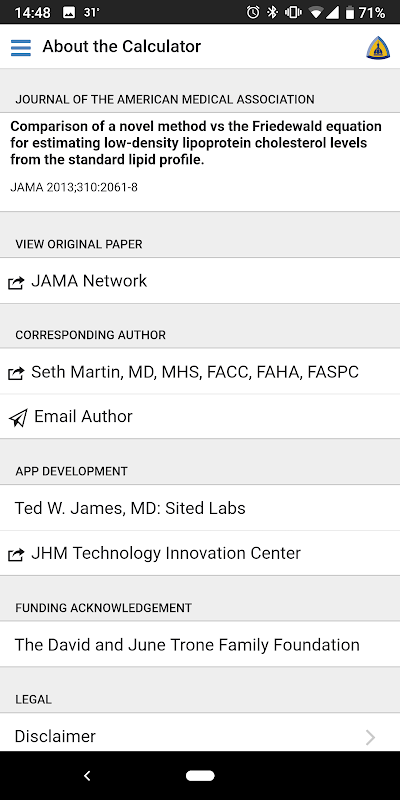
Task: Select Ted W. James, MD: Sited Labs row
Action: pos(200,508)
